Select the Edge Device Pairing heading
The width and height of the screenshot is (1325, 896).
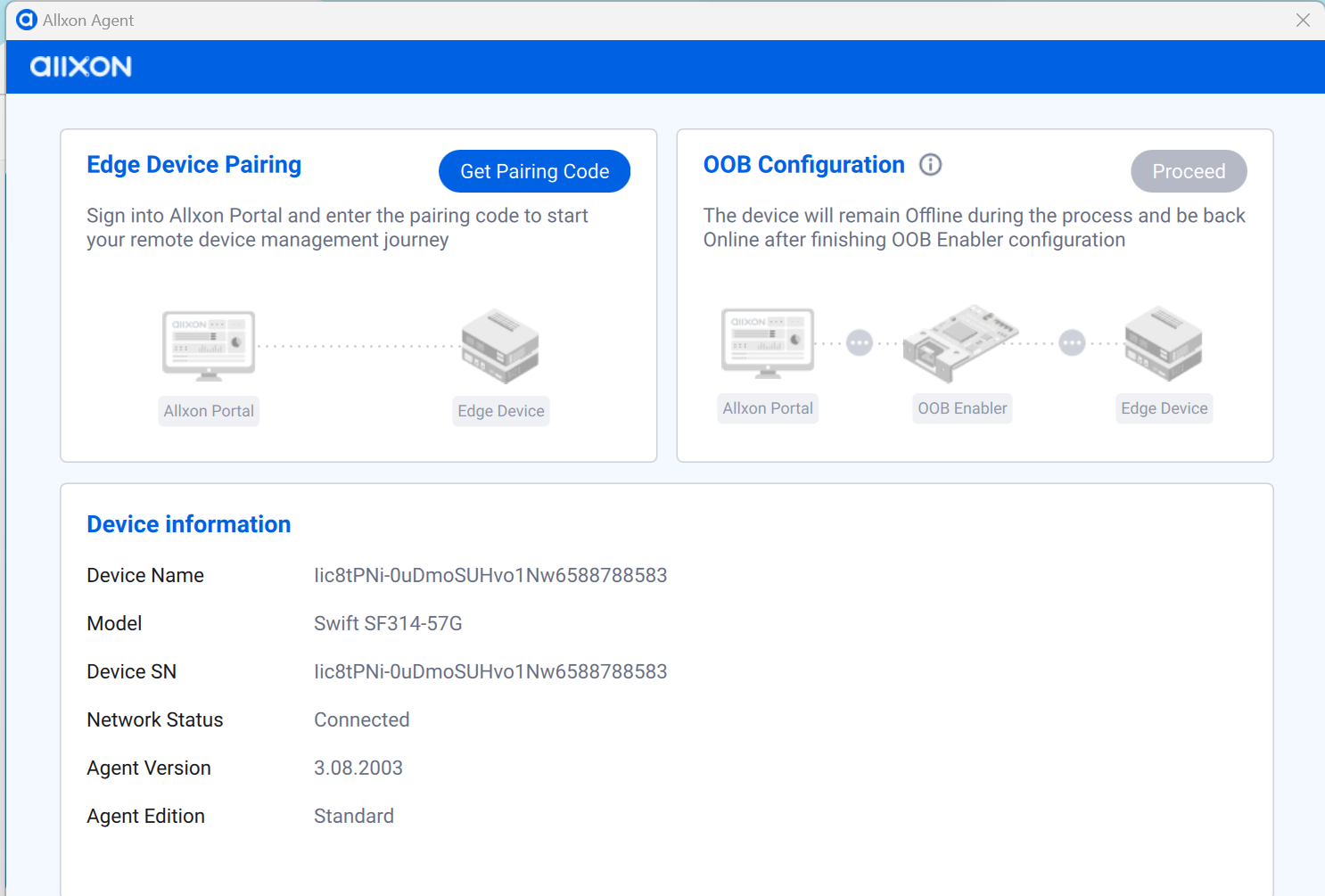(193, 164)
